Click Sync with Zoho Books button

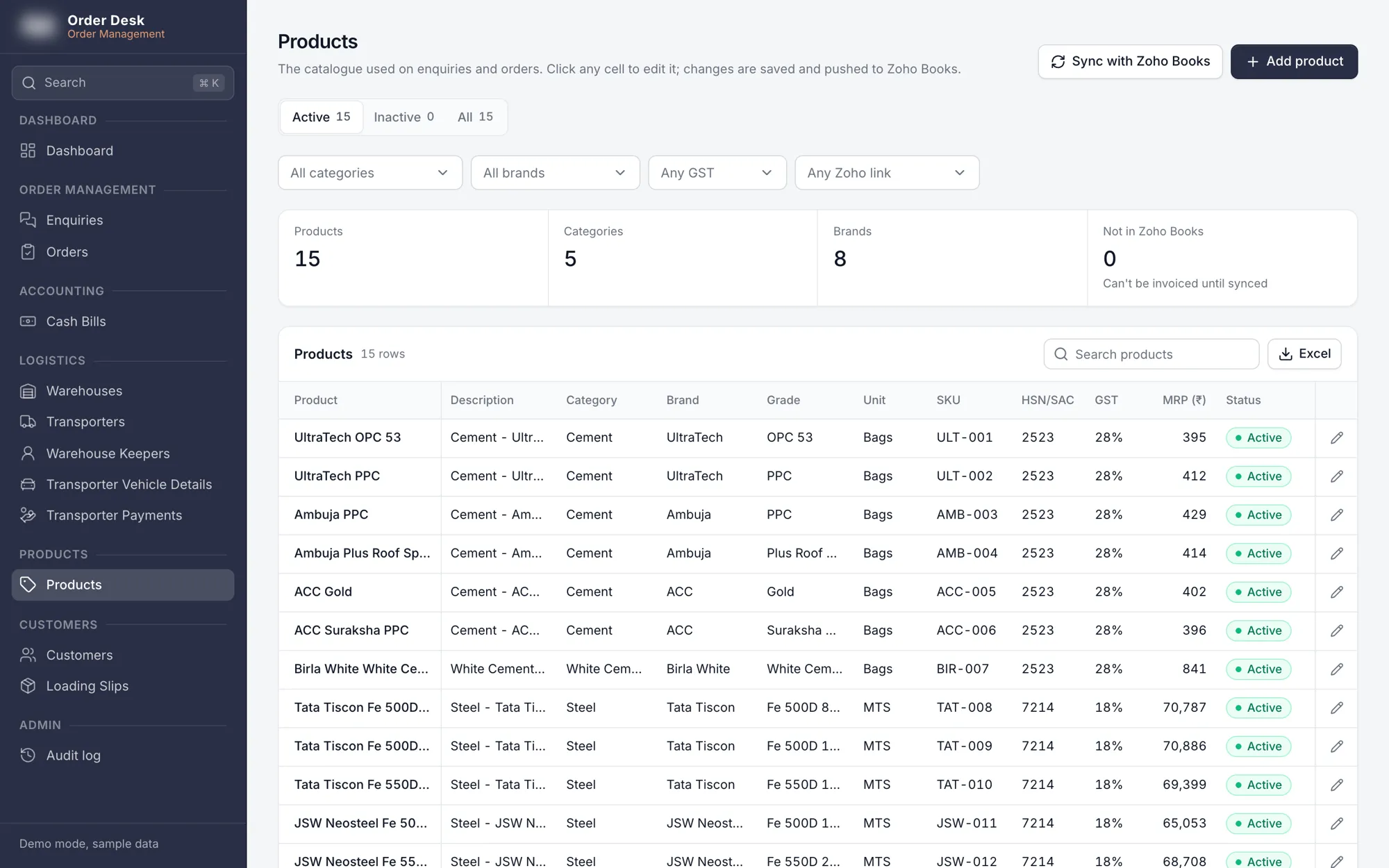click(1130, 62)
